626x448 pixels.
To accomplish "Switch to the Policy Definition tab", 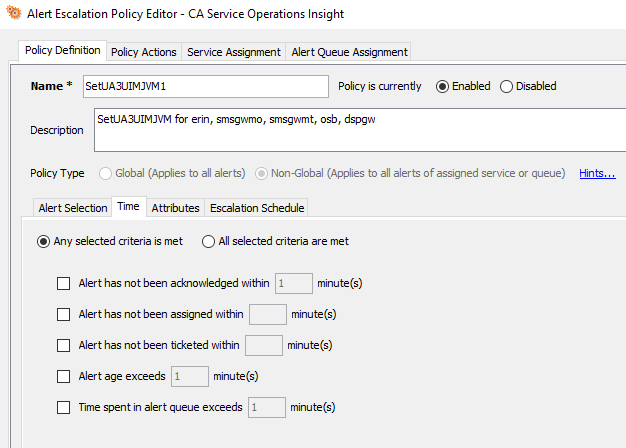I will coord(63,50).
